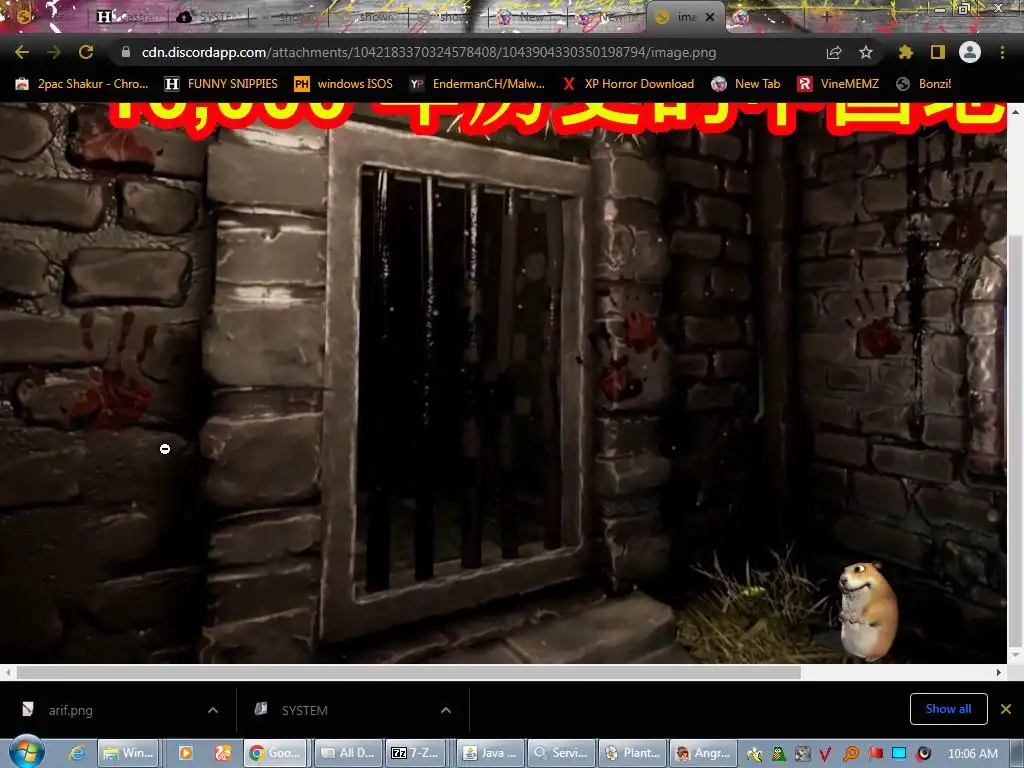Switch to the All D... taskbar window
The height and width of the screenshot is (768, 1024).
click(x=347, y=753)
